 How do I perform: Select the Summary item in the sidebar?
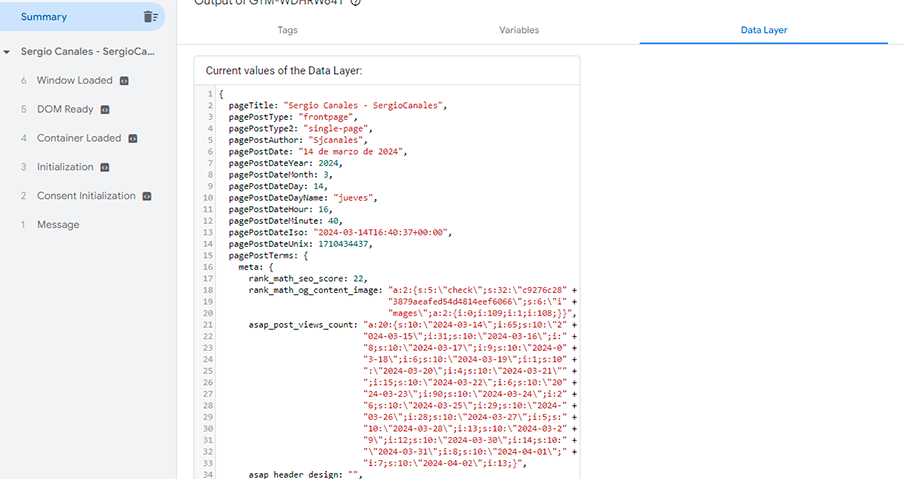coord(44,16)
